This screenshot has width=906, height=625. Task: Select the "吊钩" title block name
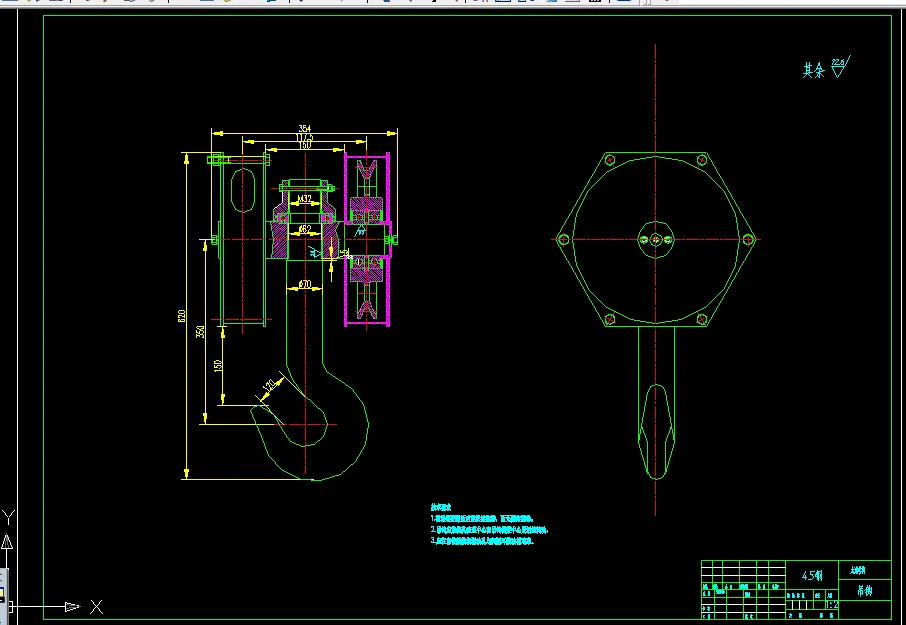pyautogui.click(x=865, y=590)
